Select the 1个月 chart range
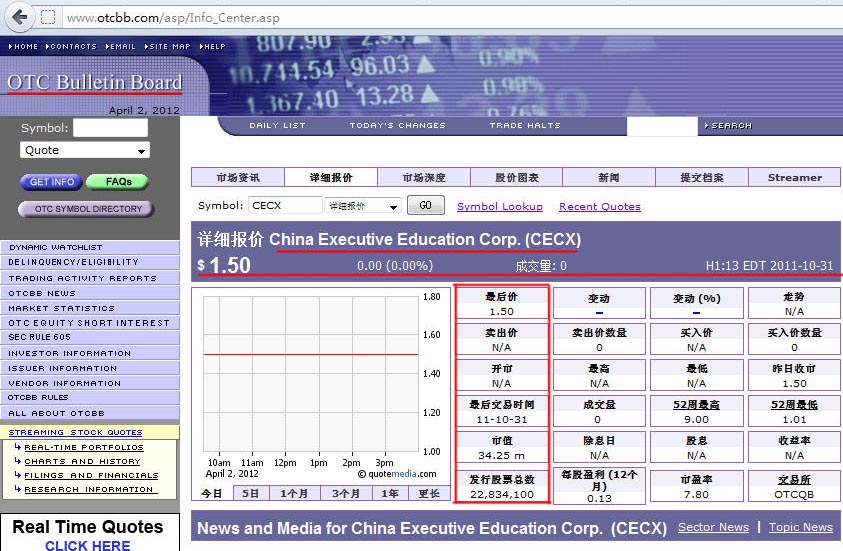Screen dimensions: 843x551 293,493
